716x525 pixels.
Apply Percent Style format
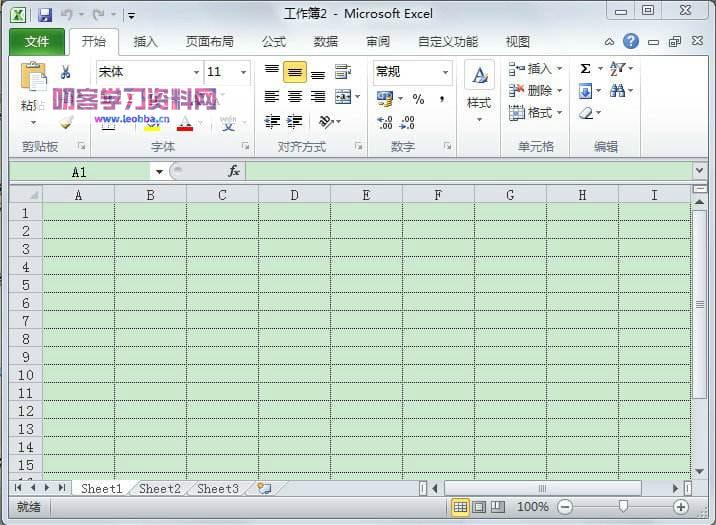pyautogui.click(x=418, y=99)
